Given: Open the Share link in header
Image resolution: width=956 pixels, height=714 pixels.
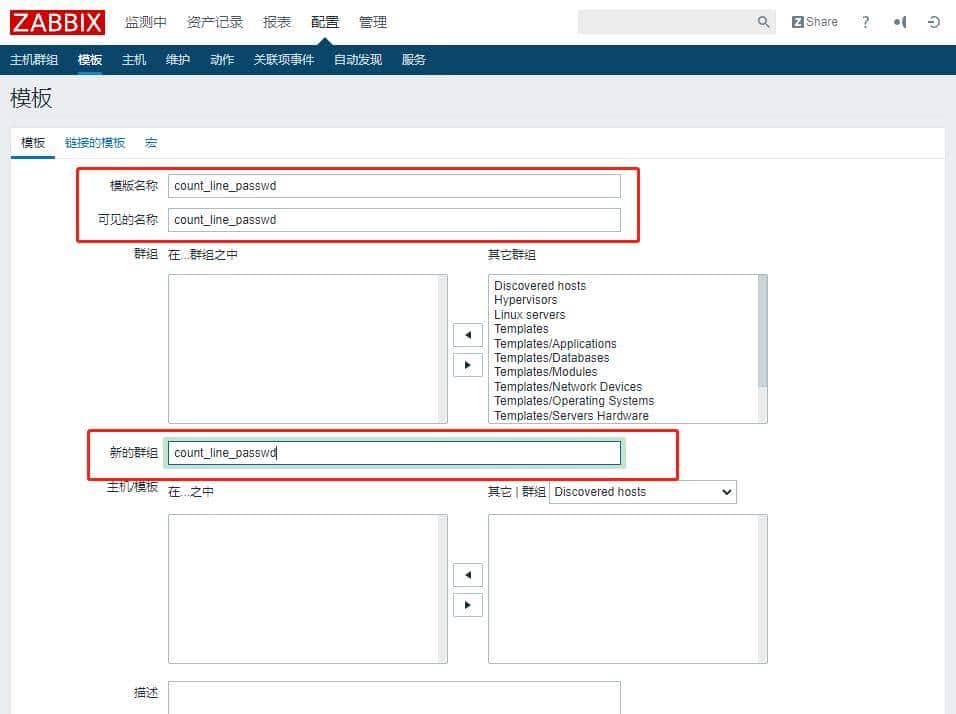Looking at the screenshot, I should pos(815,22).
